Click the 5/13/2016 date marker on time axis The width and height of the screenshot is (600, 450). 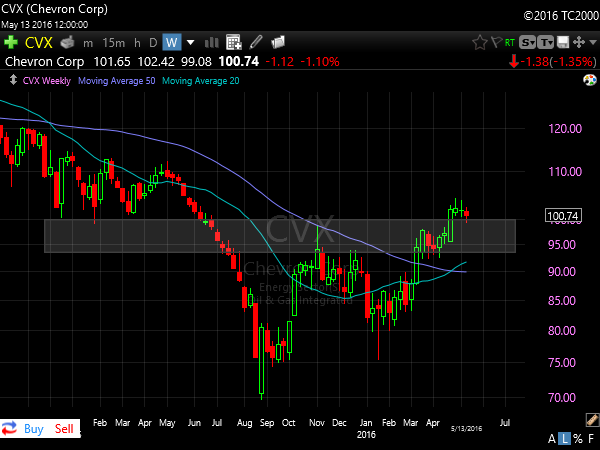tap(466, 429)
